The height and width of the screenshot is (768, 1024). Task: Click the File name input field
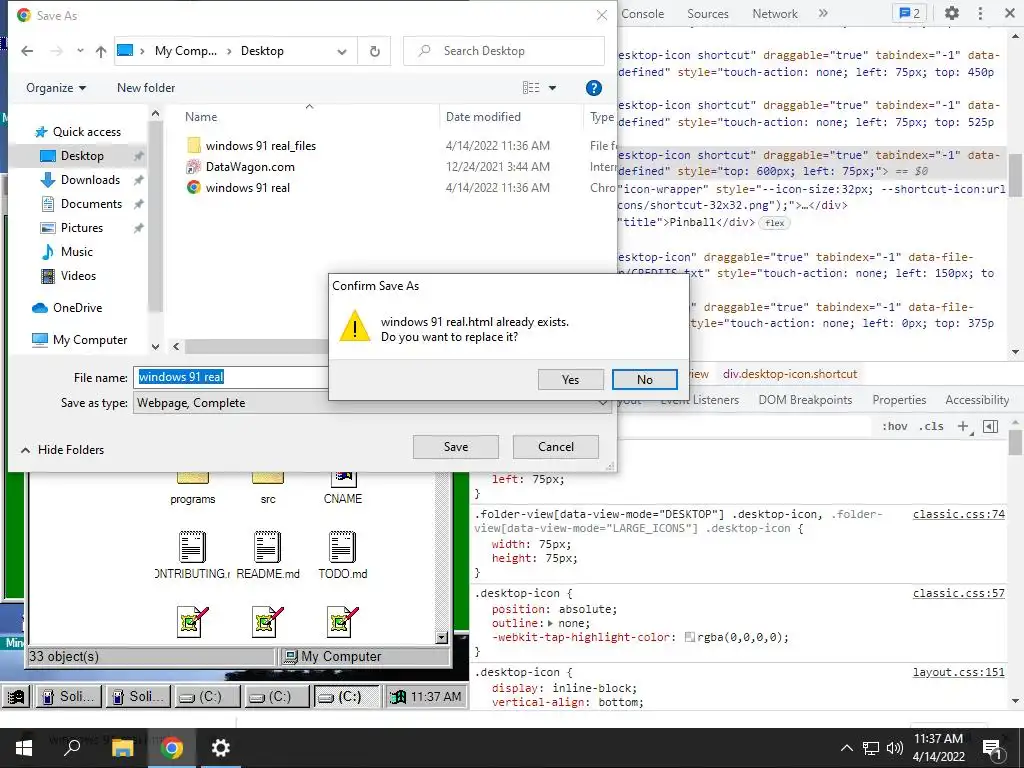tap(231, 377)
